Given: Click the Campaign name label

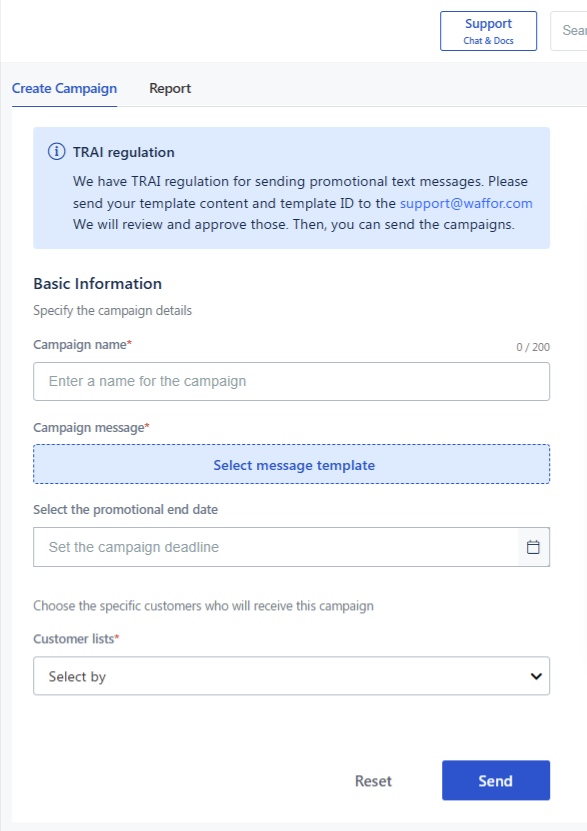Looking at the screenshot, I should 82,344.
